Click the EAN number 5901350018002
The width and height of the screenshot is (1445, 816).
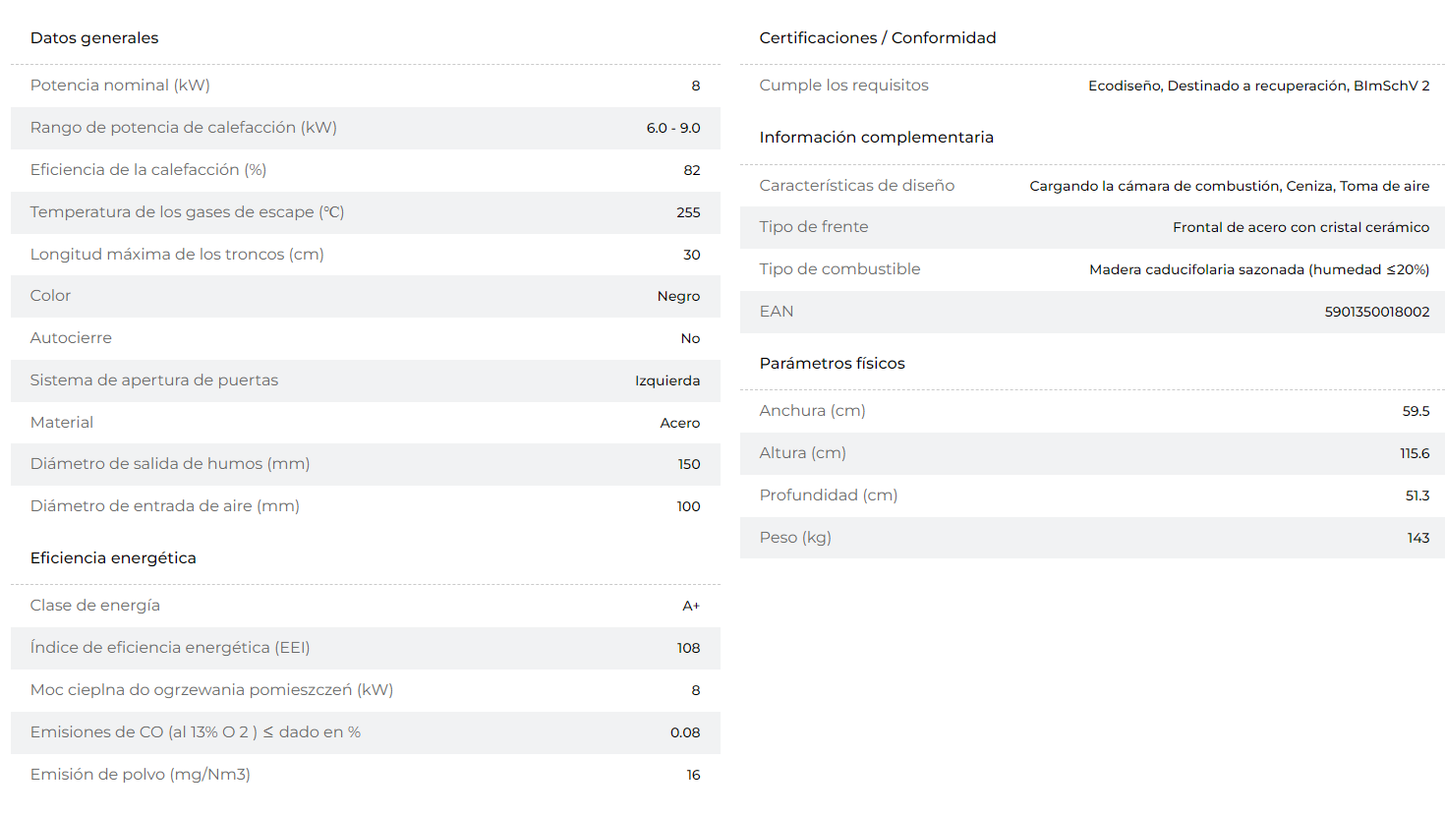1377,312
